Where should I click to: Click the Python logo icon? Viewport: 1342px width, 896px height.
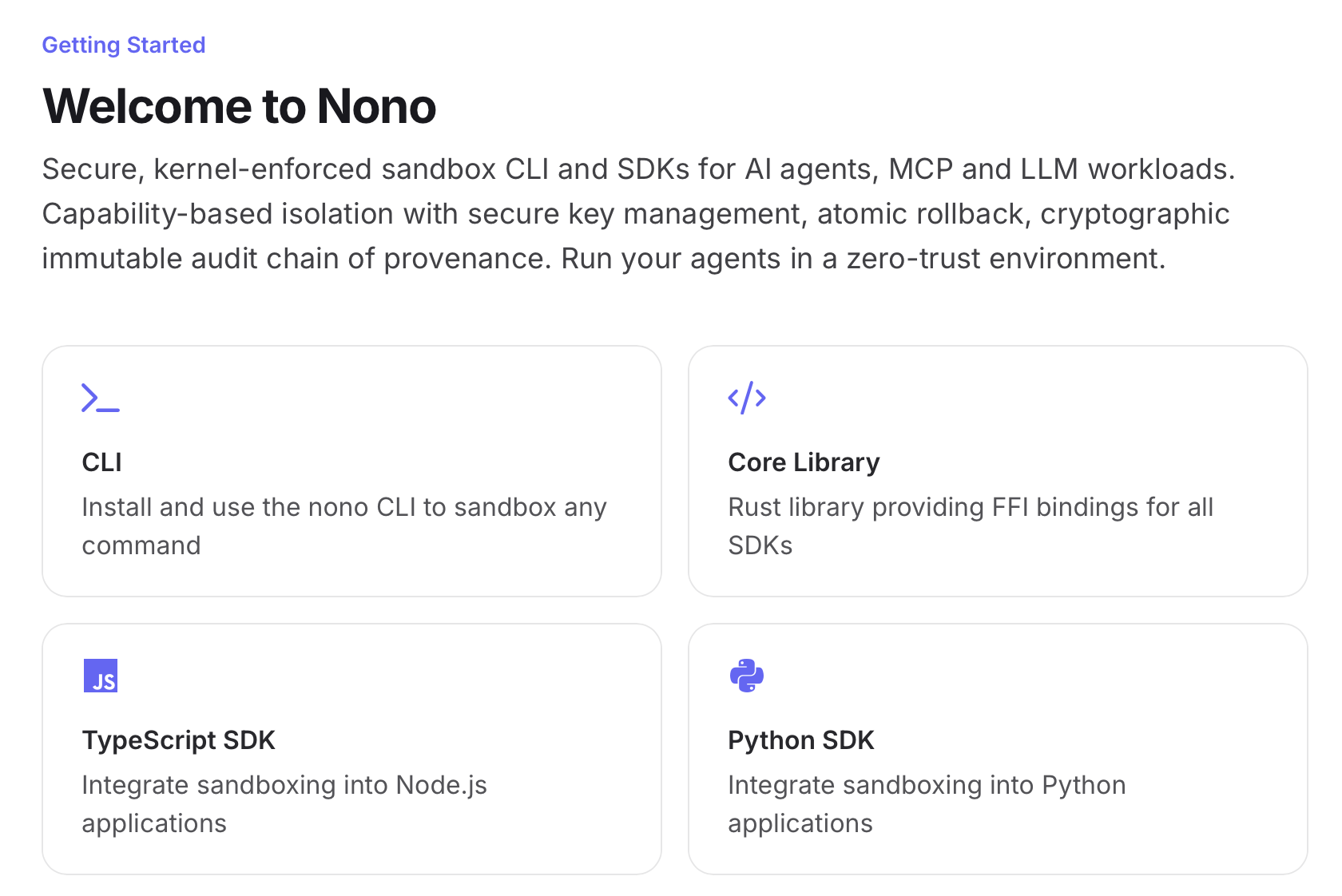click(747, 676)
